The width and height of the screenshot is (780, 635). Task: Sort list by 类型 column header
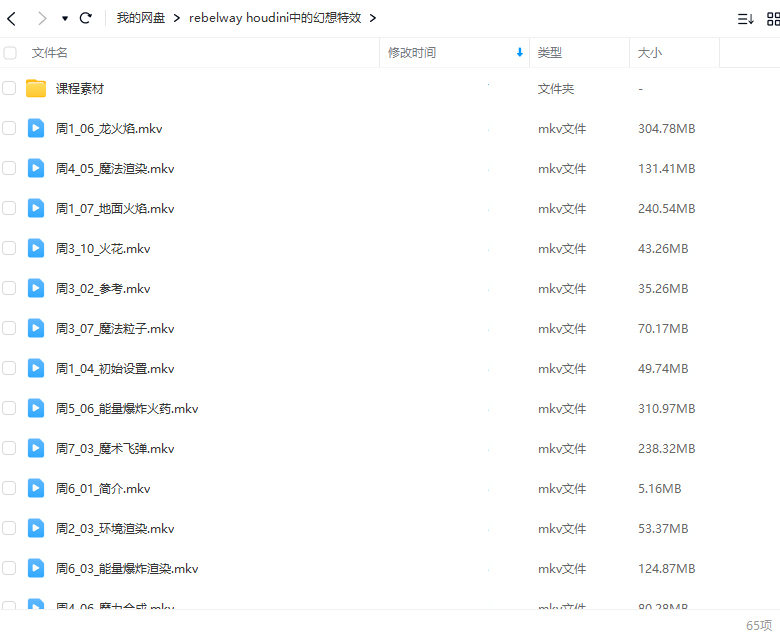[550, 53]
